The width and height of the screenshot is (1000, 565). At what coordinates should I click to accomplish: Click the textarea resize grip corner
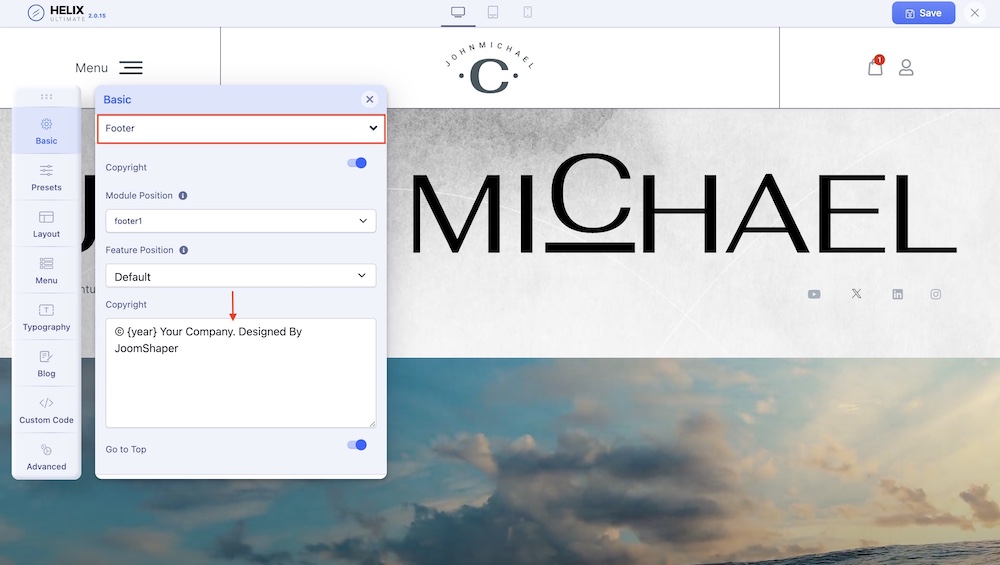(x=372, y=424)
